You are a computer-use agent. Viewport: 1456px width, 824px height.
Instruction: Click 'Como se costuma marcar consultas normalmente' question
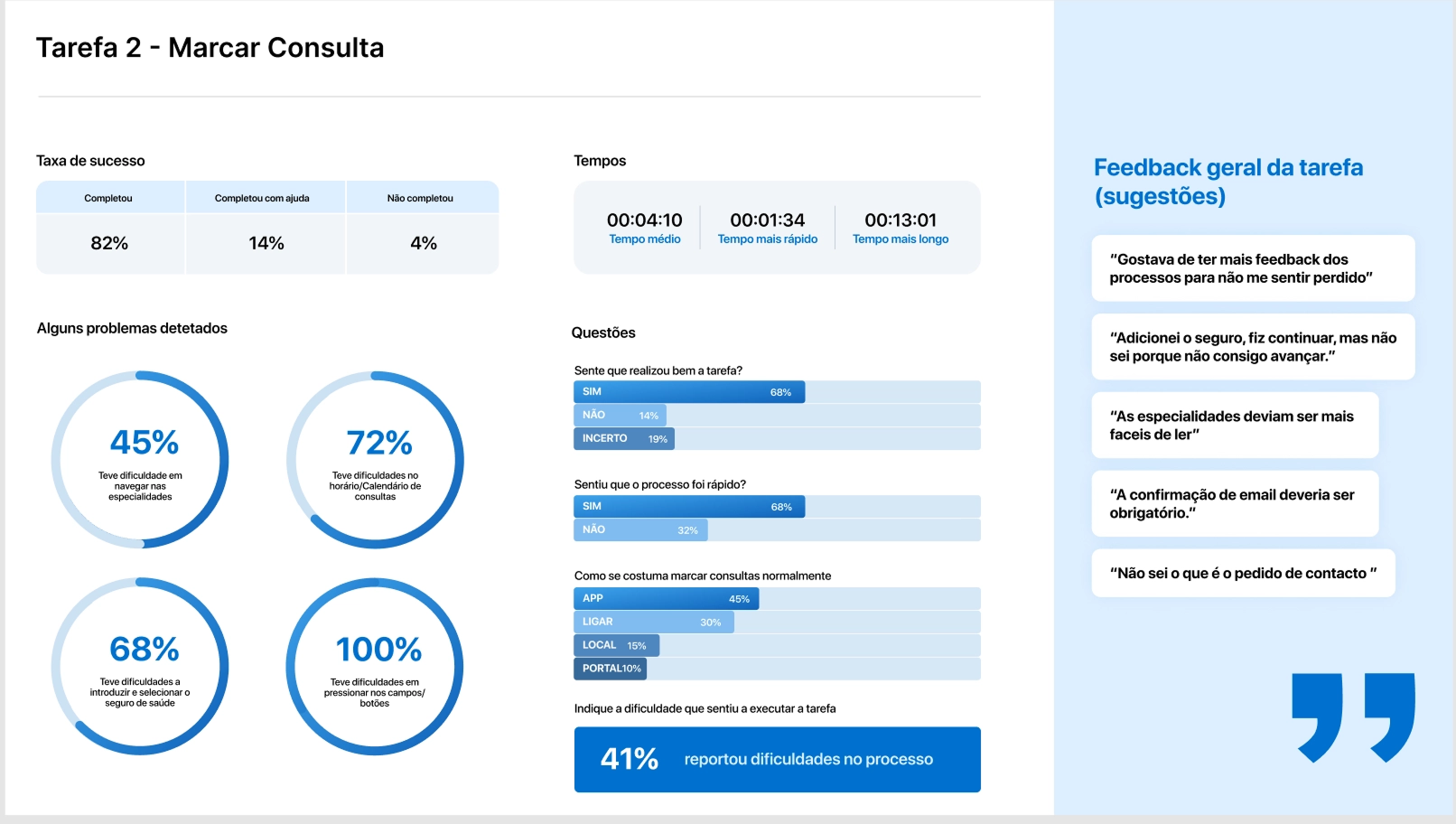[x=703, y=576]
